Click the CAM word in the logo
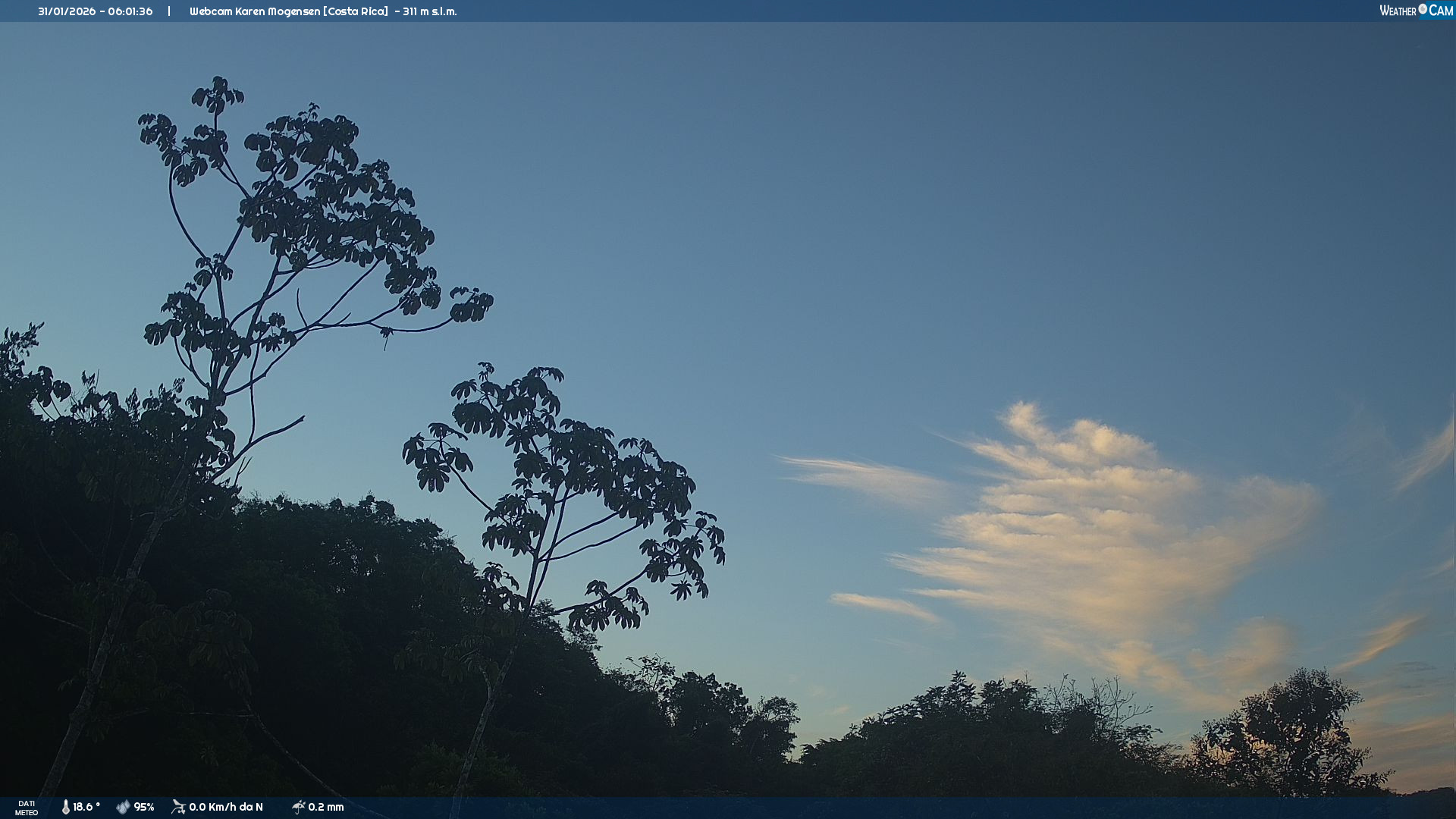1456x819 pixels. 1441,11
